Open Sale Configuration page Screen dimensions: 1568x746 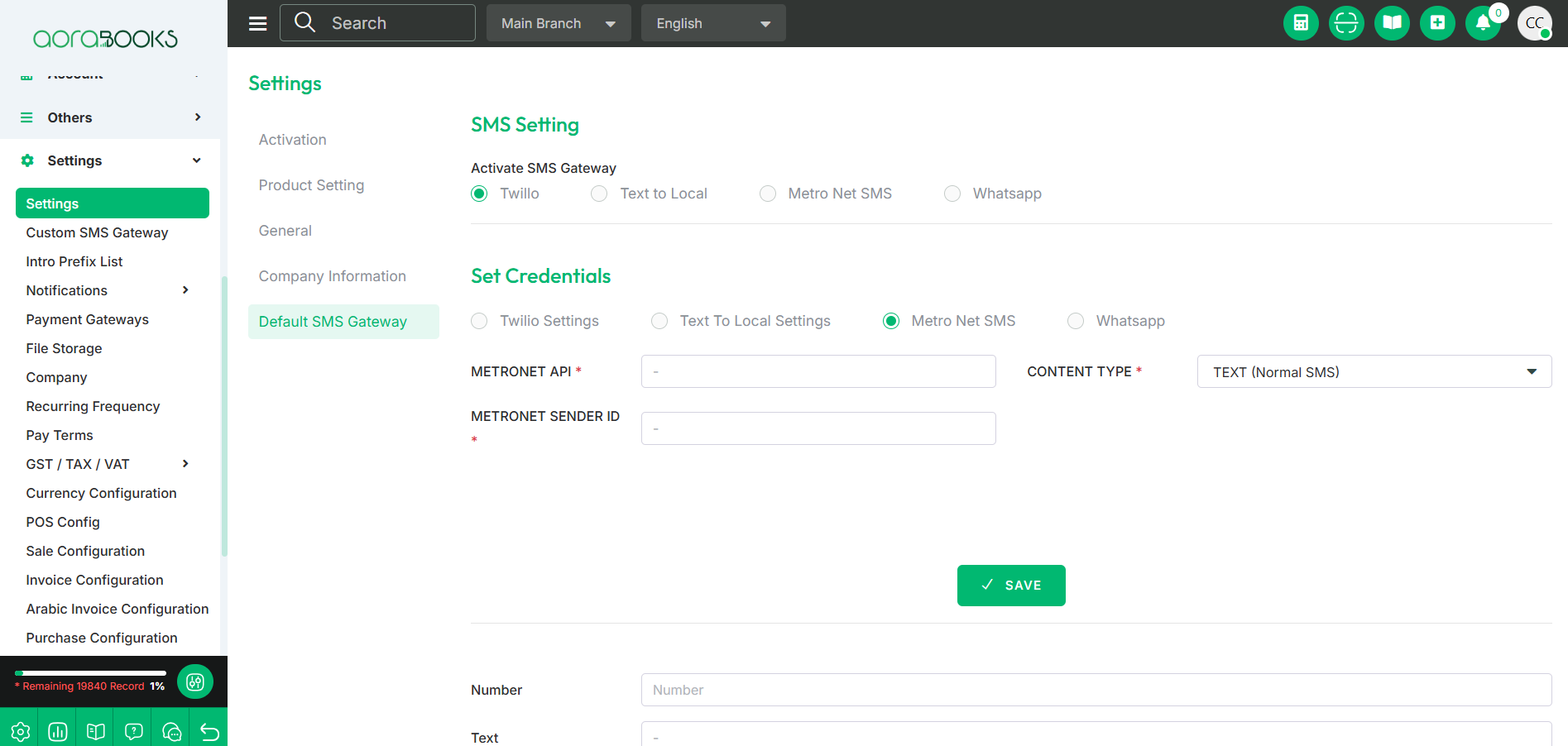85,551
